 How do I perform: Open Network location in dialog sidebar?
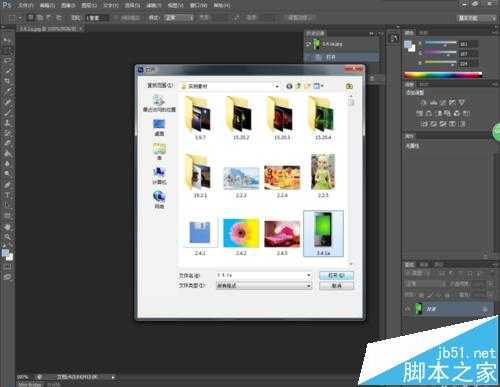[x=159, y=200]
